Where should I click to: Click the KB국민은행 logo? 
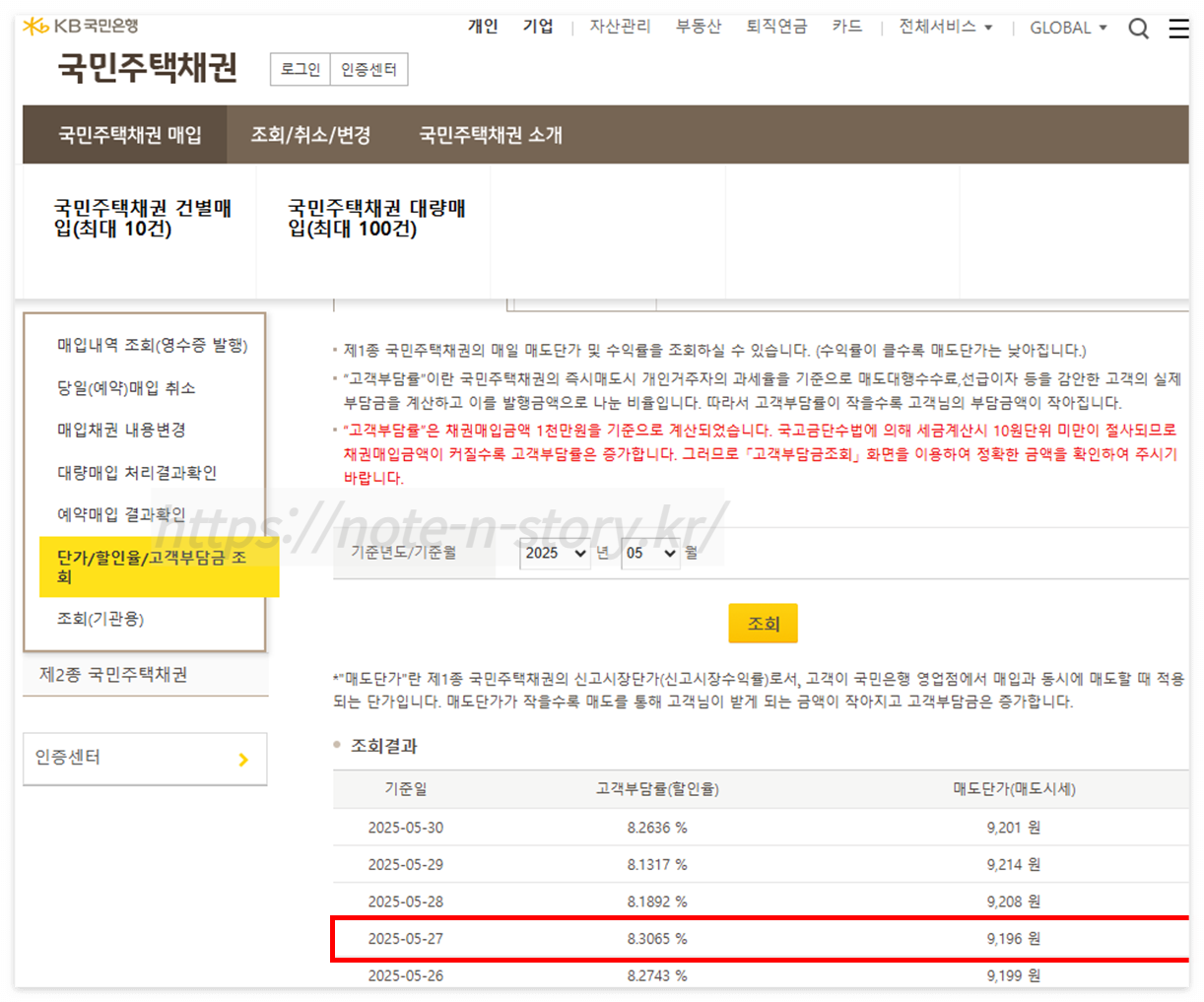[x=81, y=26]
